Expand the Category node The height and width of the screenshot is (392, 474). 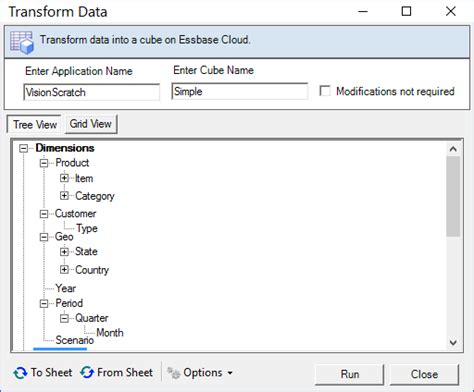click(x=64, y=195)
